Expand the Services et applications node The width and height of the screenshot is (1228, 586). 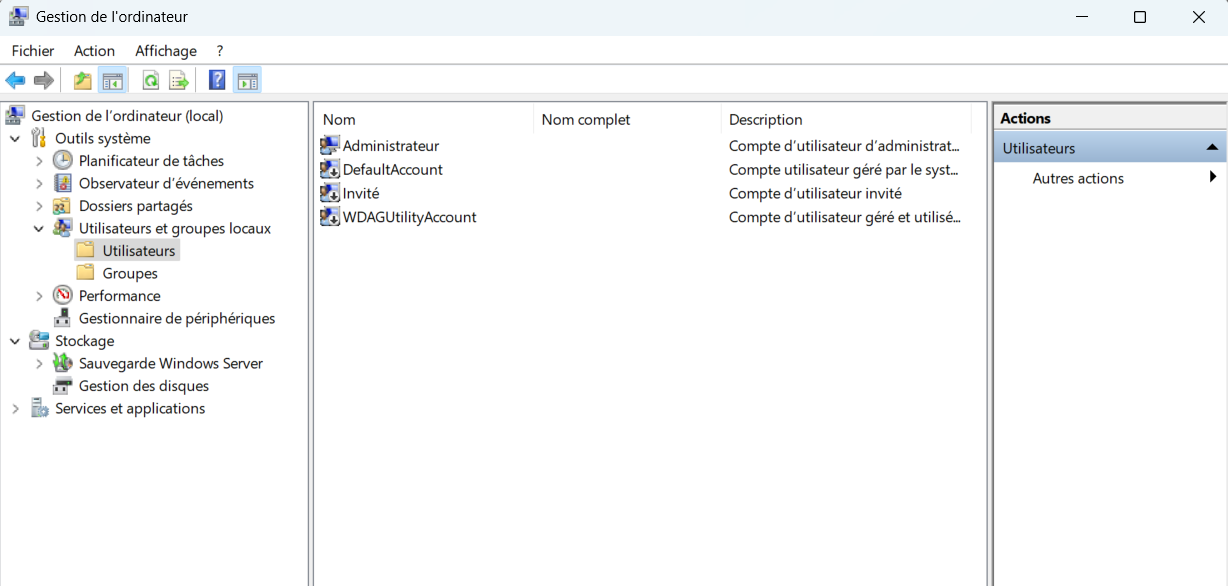point(15,409)
